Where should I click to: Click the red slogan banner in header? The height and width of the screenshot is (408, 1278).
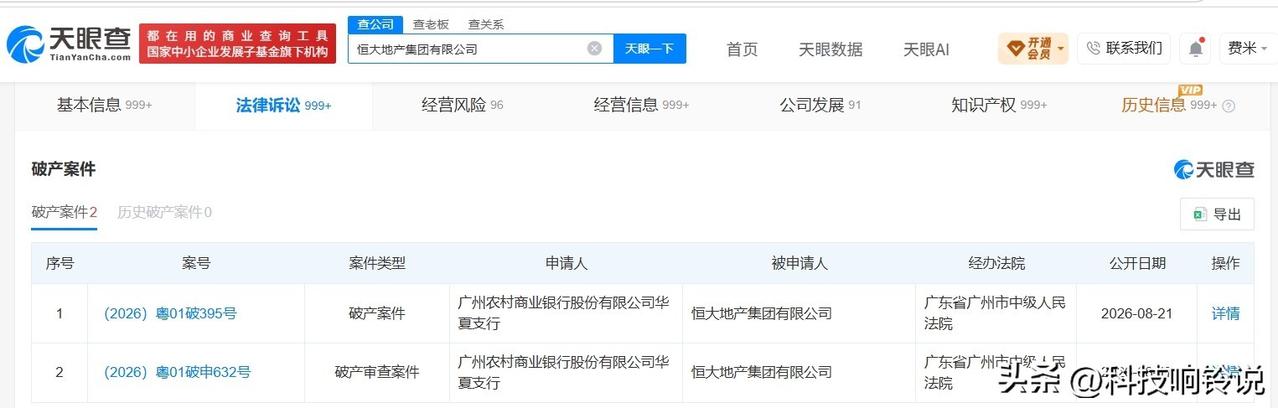237,43
